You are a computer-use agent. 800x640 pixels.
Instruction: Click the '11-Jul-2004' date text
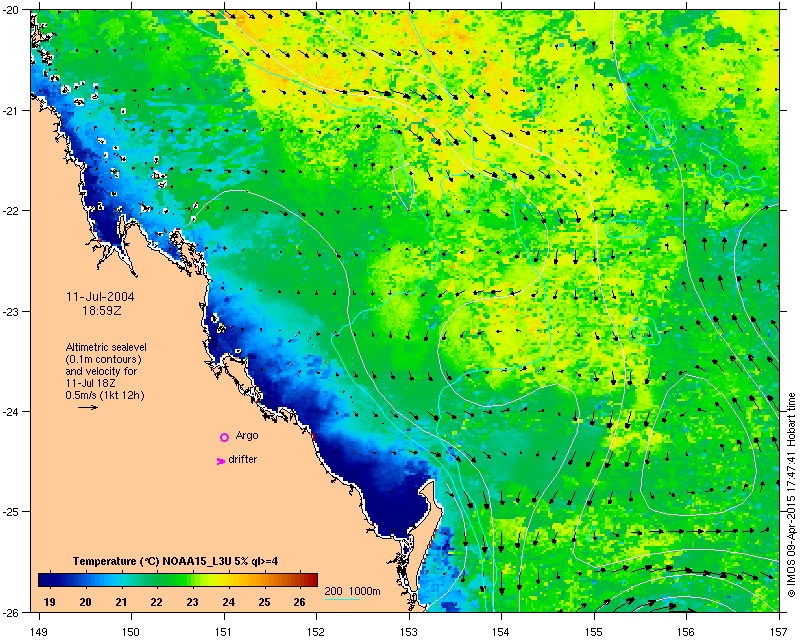pyautogui.click(x=101, y=297)
